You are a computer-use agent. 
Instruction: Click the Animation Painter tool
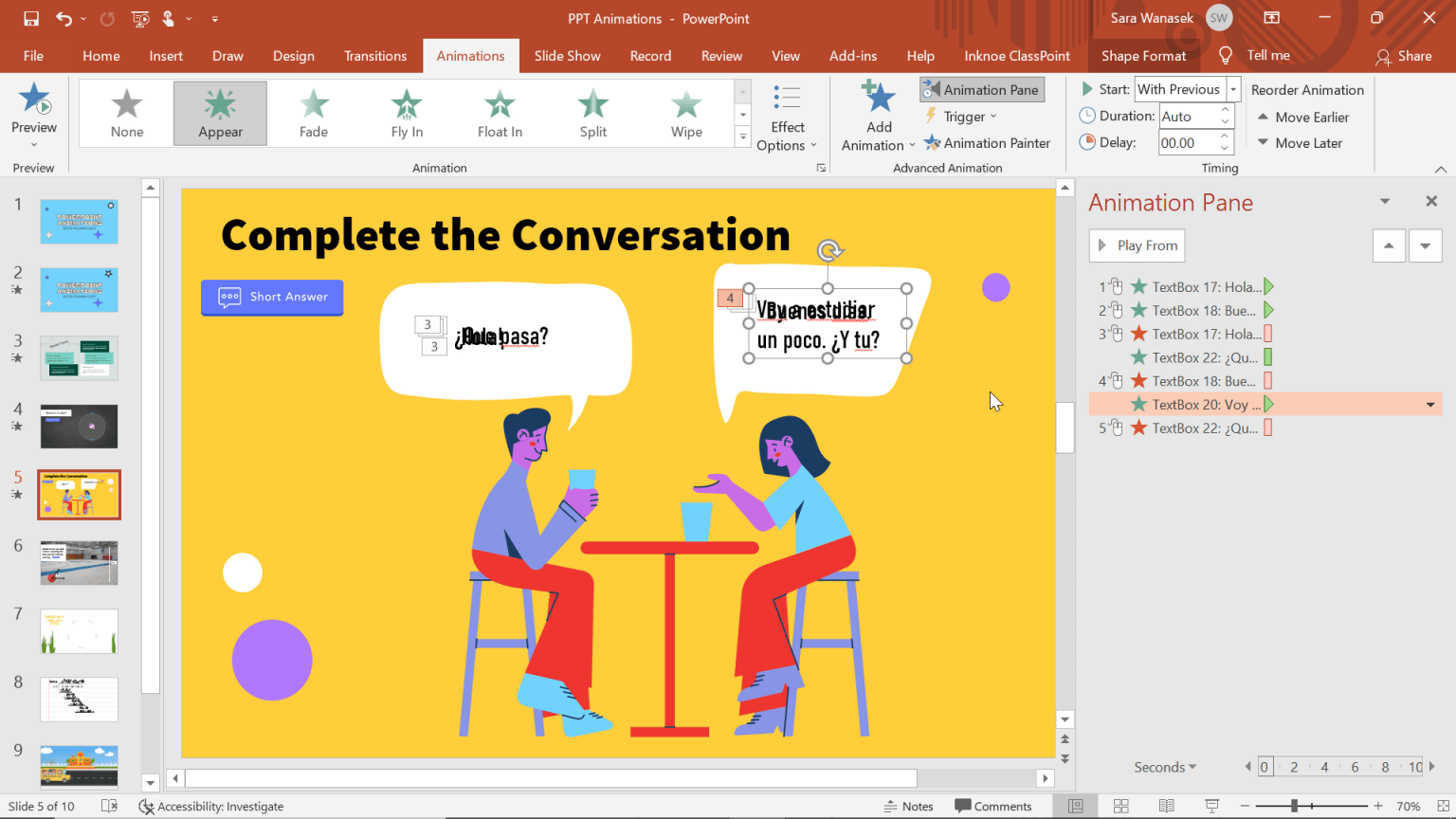pyautogui.click(x=988, y=143)
